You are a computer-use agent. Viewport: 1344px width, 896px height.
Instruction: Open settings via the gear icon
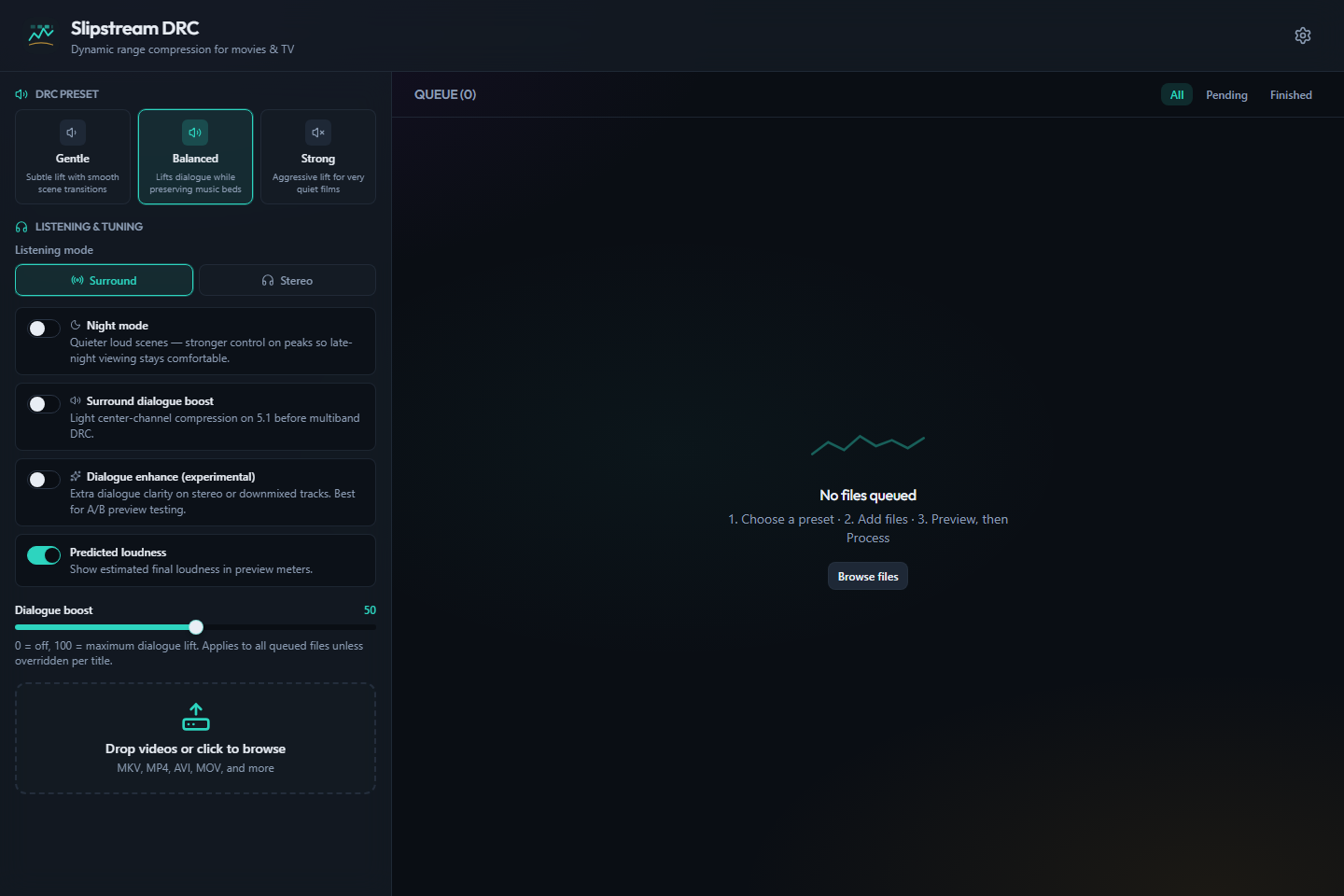click(1303, 35)
